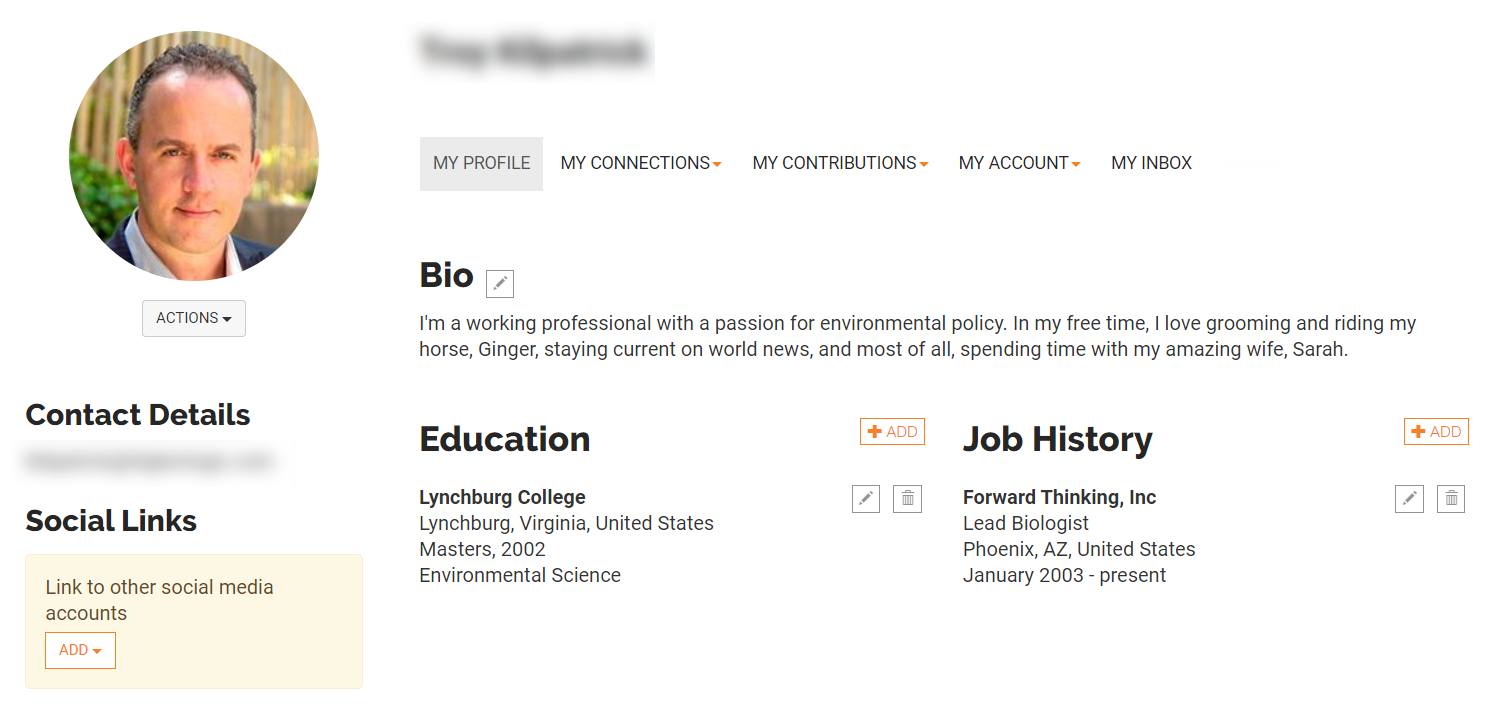
Task: Click the Forward Thinking, Inc title
Action: point(1059,497)
